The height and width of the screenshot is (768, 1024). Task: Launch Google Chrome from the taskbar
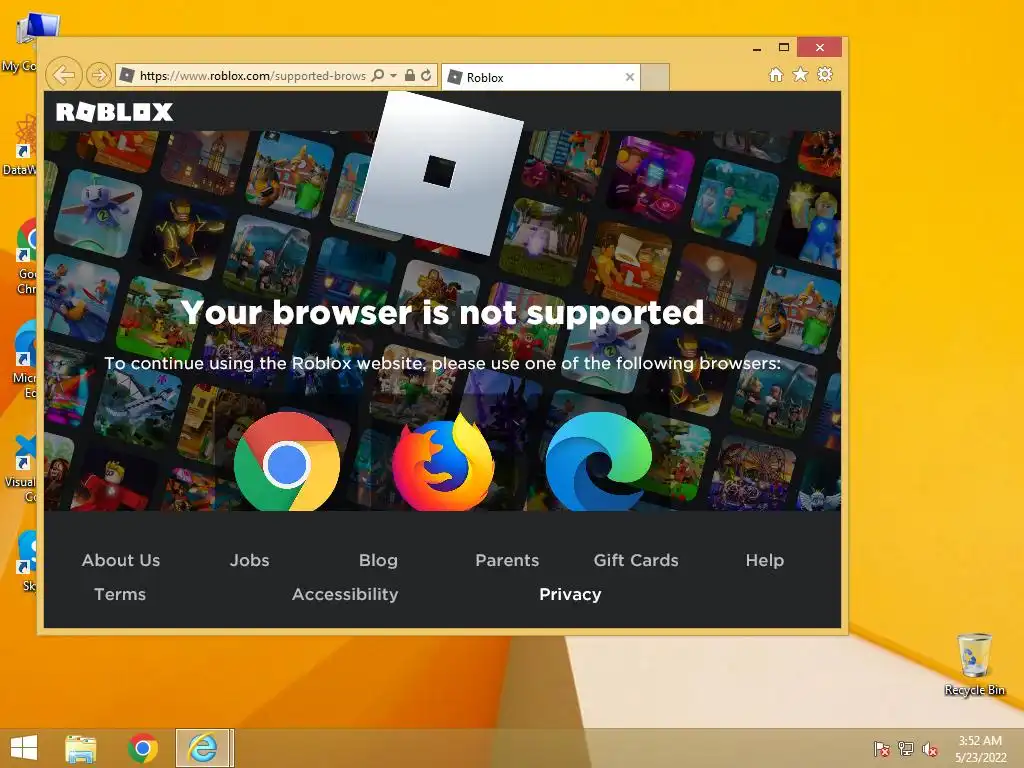(x=142, y=748)
